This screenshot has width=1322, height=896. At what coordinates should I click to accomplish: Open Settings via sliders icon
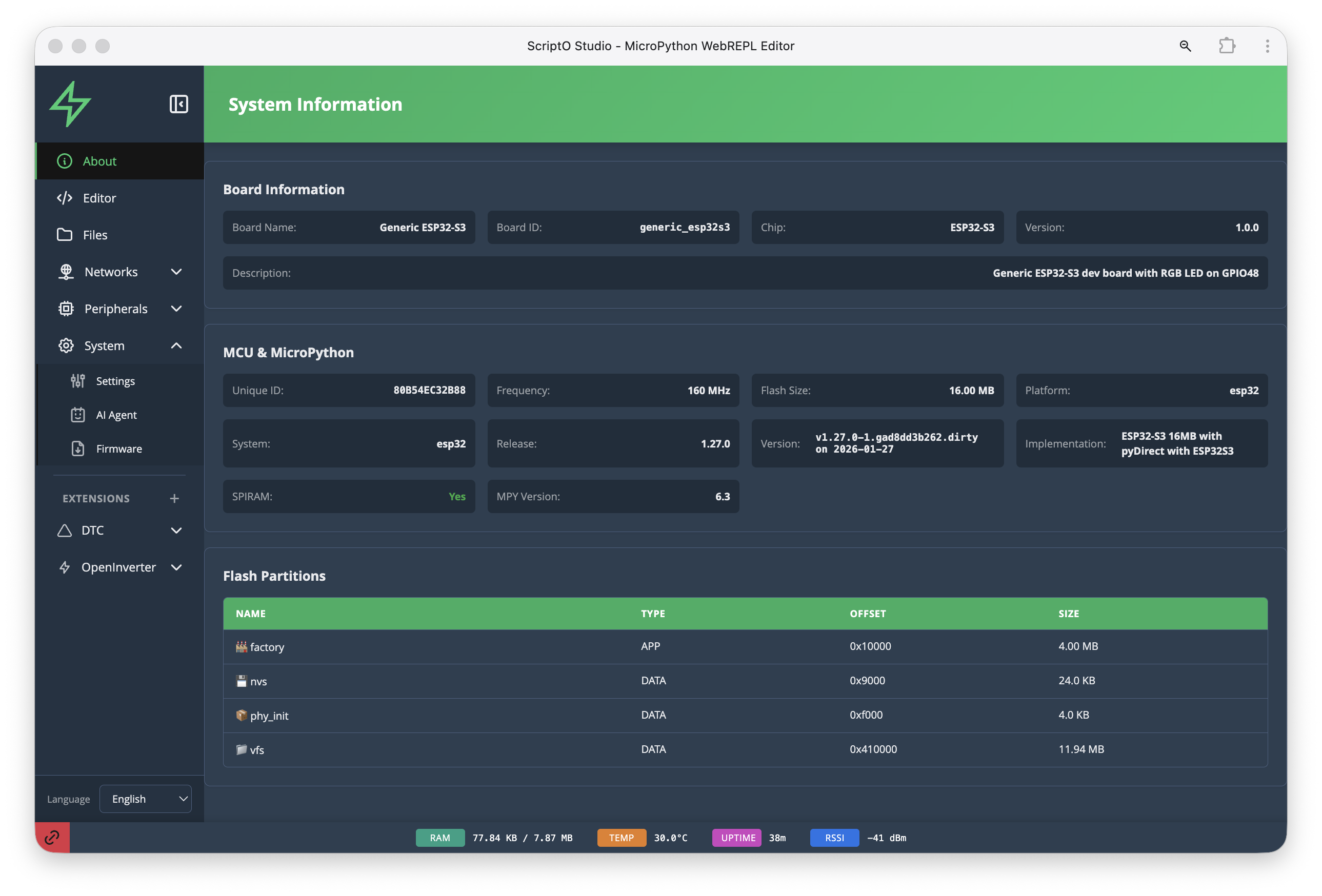(77, 380)
